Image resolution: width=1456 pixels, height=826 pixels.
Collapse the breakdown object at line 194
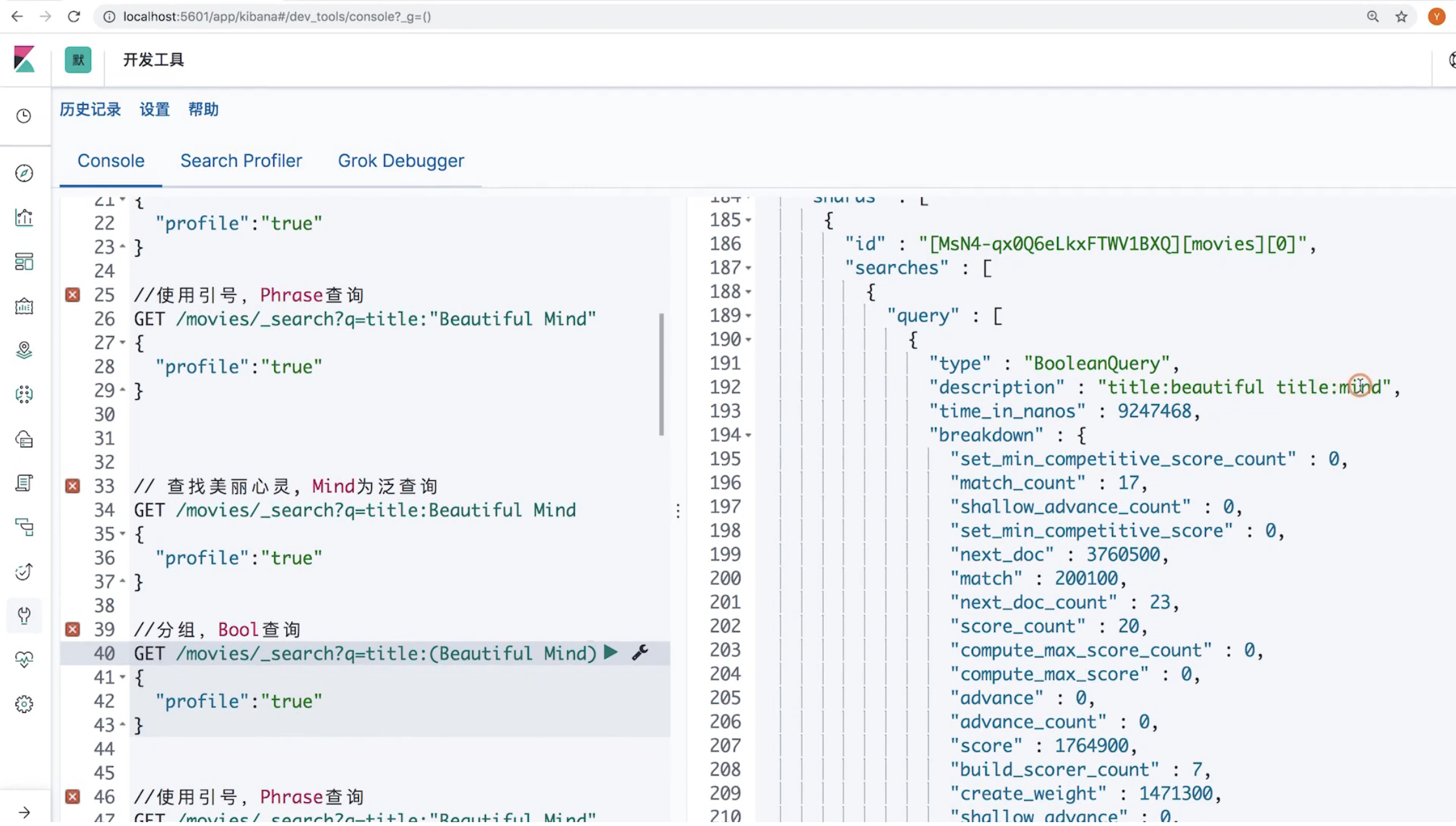748,436
